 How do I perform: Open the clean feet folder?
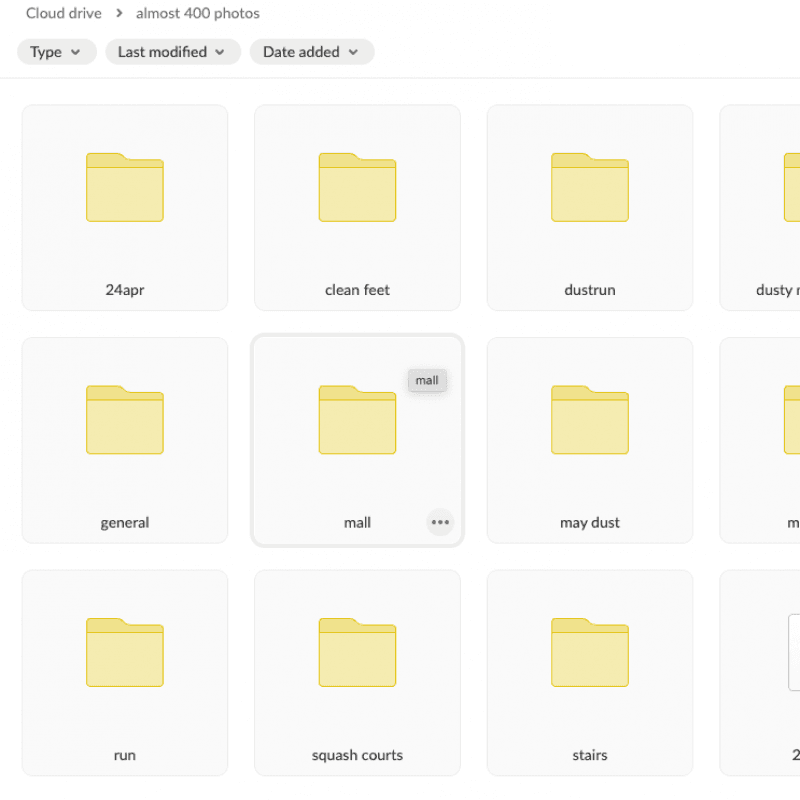tap(357, 190)
